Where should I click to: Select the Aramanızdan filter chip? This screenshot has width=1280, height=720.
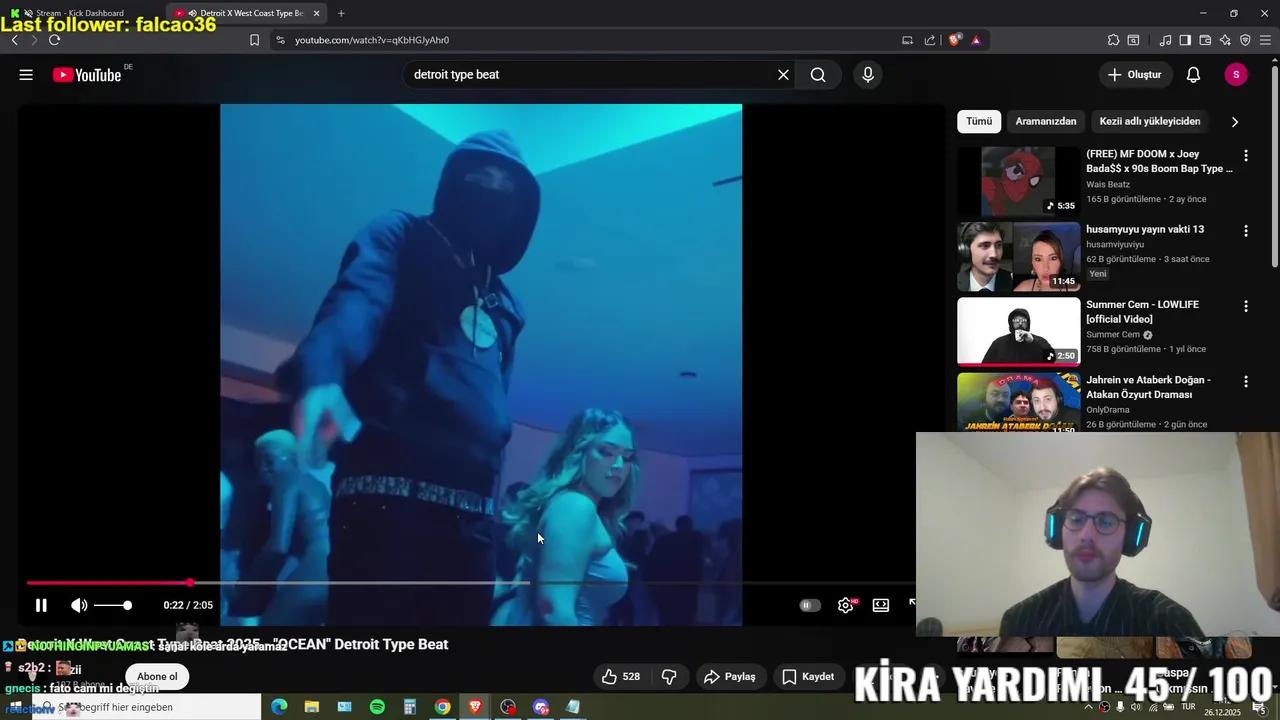click(1046, 121)
